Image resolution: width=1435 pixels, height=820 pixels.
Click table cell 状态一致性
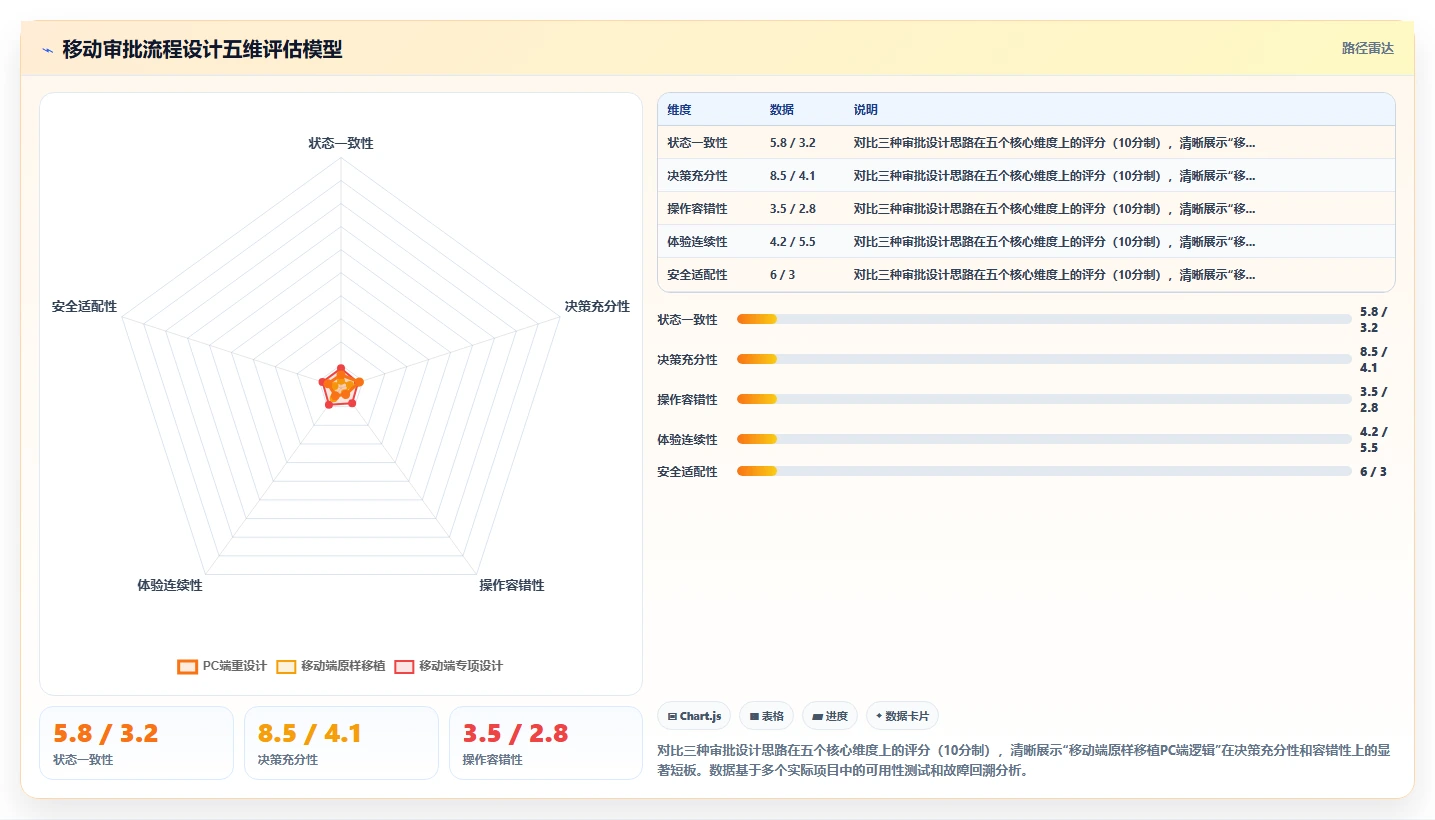pyautogui.click(x=697, y=143)
